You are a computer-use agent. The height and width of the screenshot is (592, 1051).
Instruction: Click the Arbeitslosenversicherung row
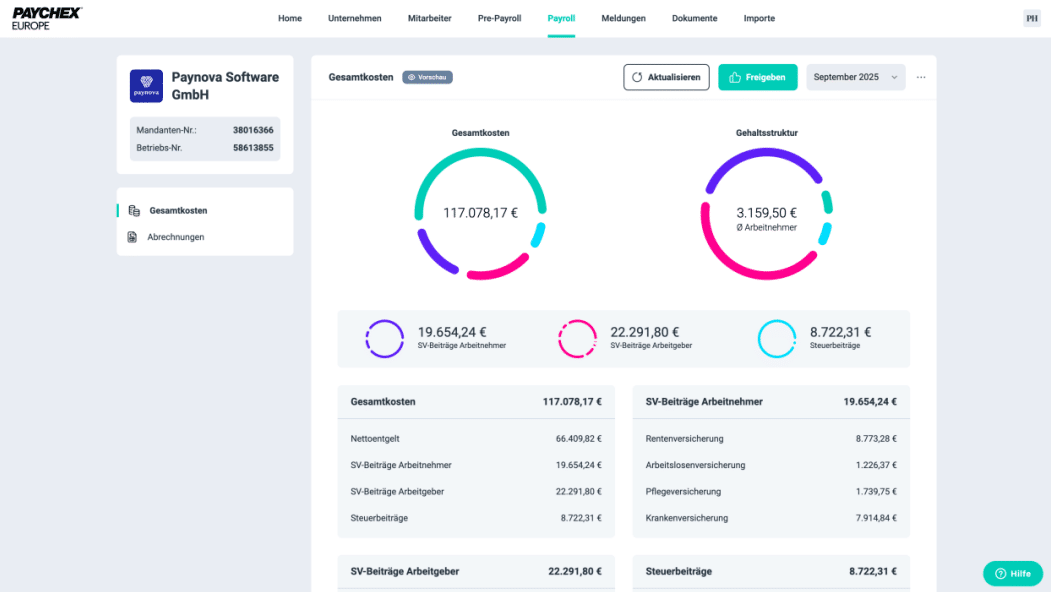(771, 465)
